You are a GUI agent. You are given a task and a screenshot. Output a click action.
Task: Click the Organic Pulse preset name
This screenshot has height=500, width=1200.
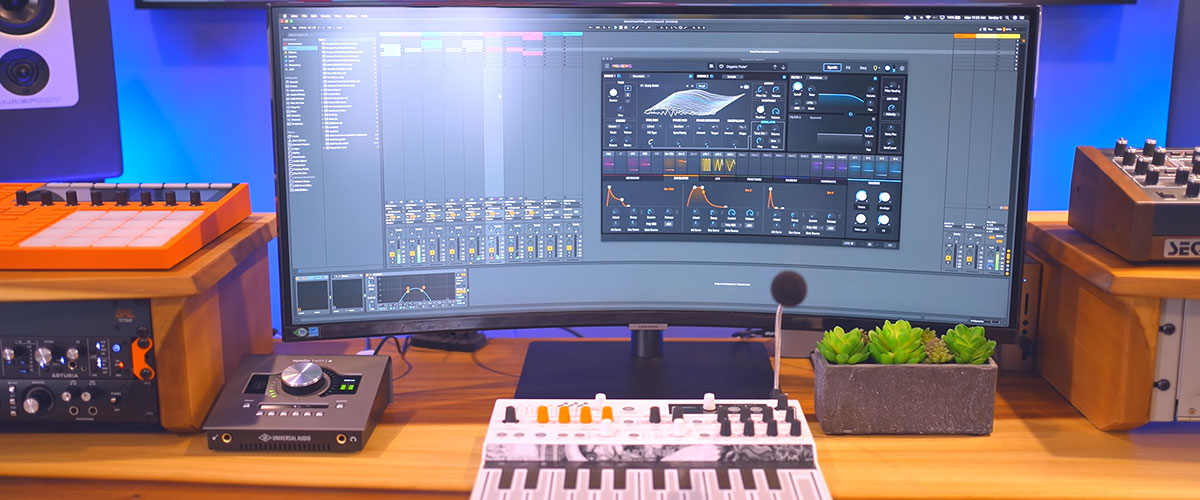[x=737, y=66]
